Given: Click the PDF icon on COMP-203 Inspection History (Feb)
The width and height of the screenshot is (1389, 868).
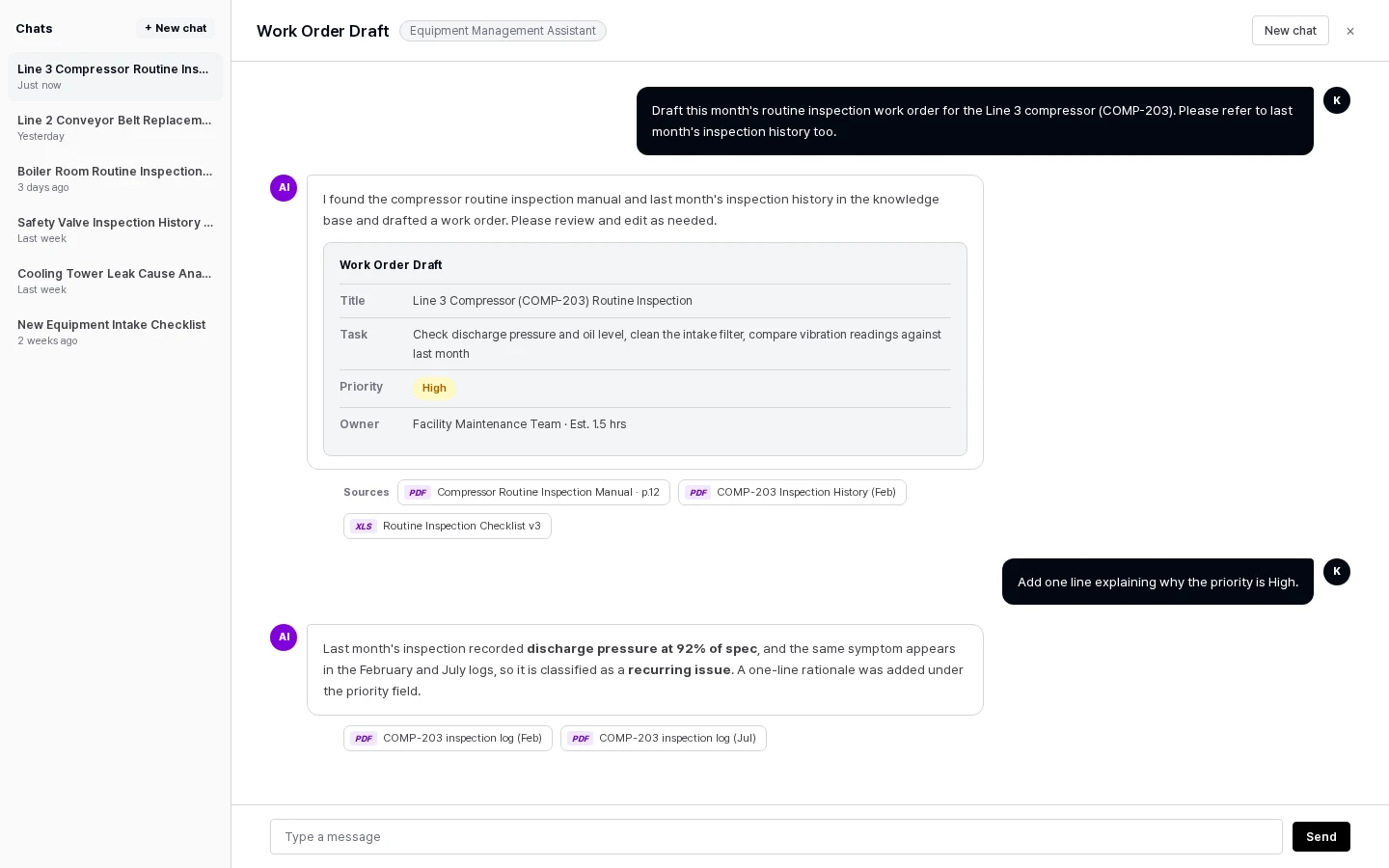Looking at the screenshot, I should 698,493.
